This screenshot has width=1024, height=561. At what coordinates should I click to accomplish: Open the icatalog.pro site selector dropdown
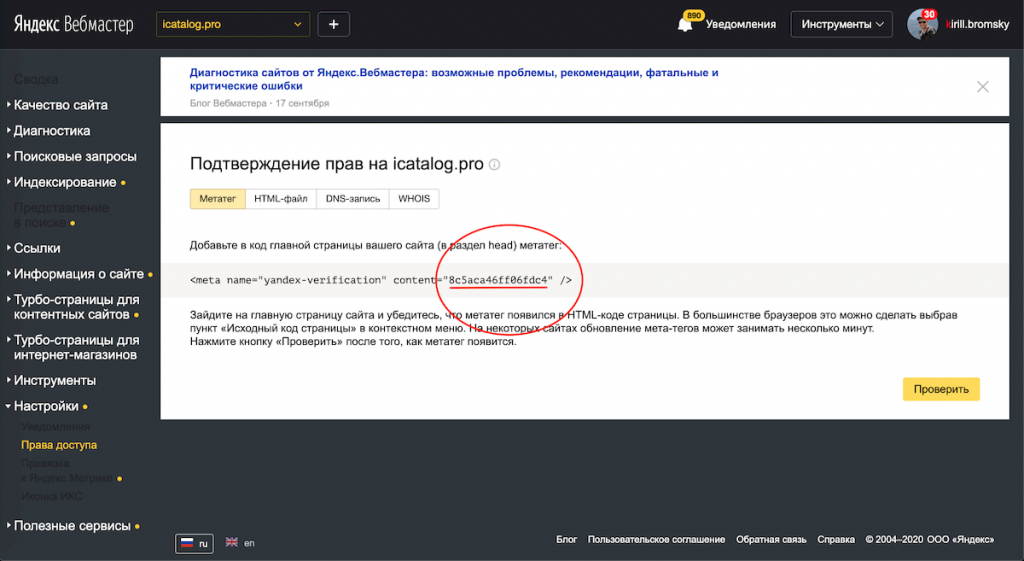[x=233, y=25]
